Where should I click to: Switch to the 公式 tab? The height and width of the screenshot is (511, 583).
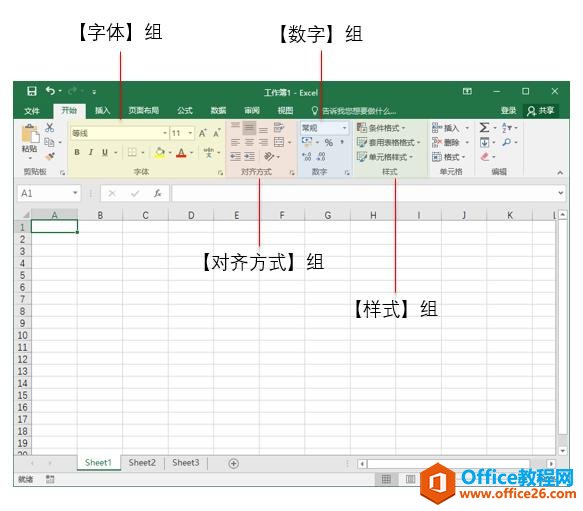click(185, 110)
